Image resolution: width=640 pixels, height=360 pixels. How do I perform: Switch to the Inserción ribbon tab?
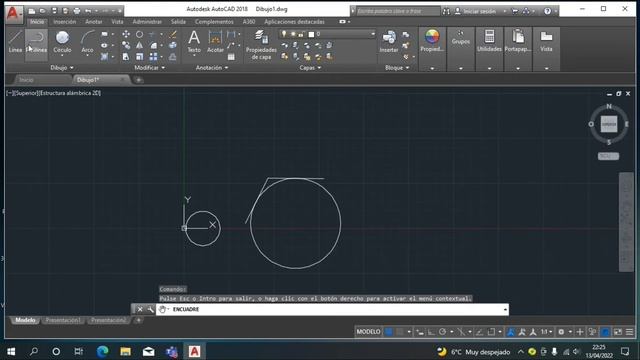tap(65, 22)
